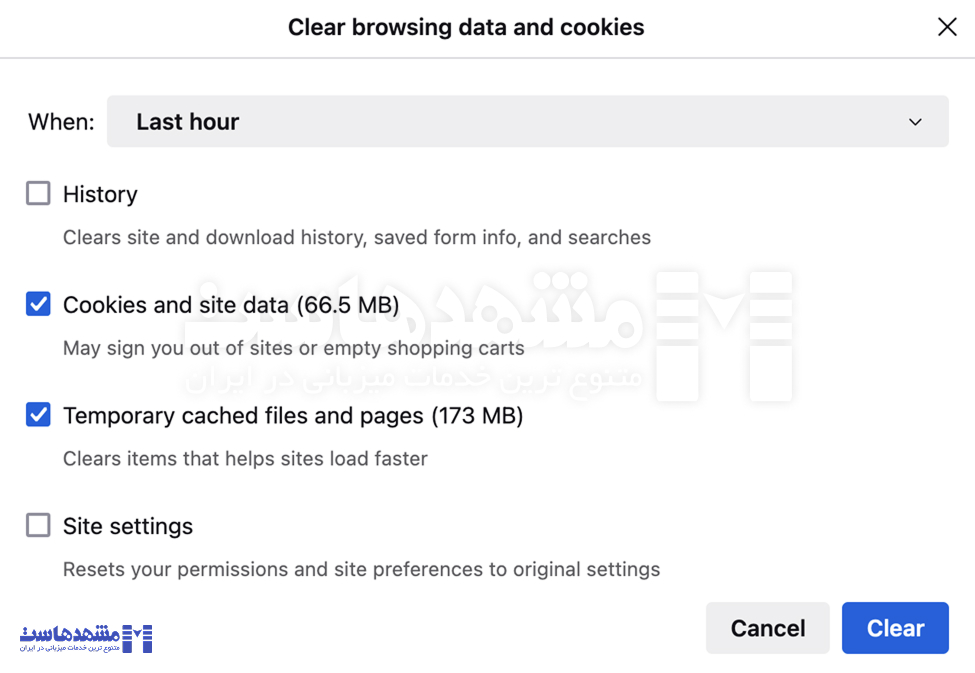Click the When: field label
The image size is (975, 673).
click(x=61, y=122)
